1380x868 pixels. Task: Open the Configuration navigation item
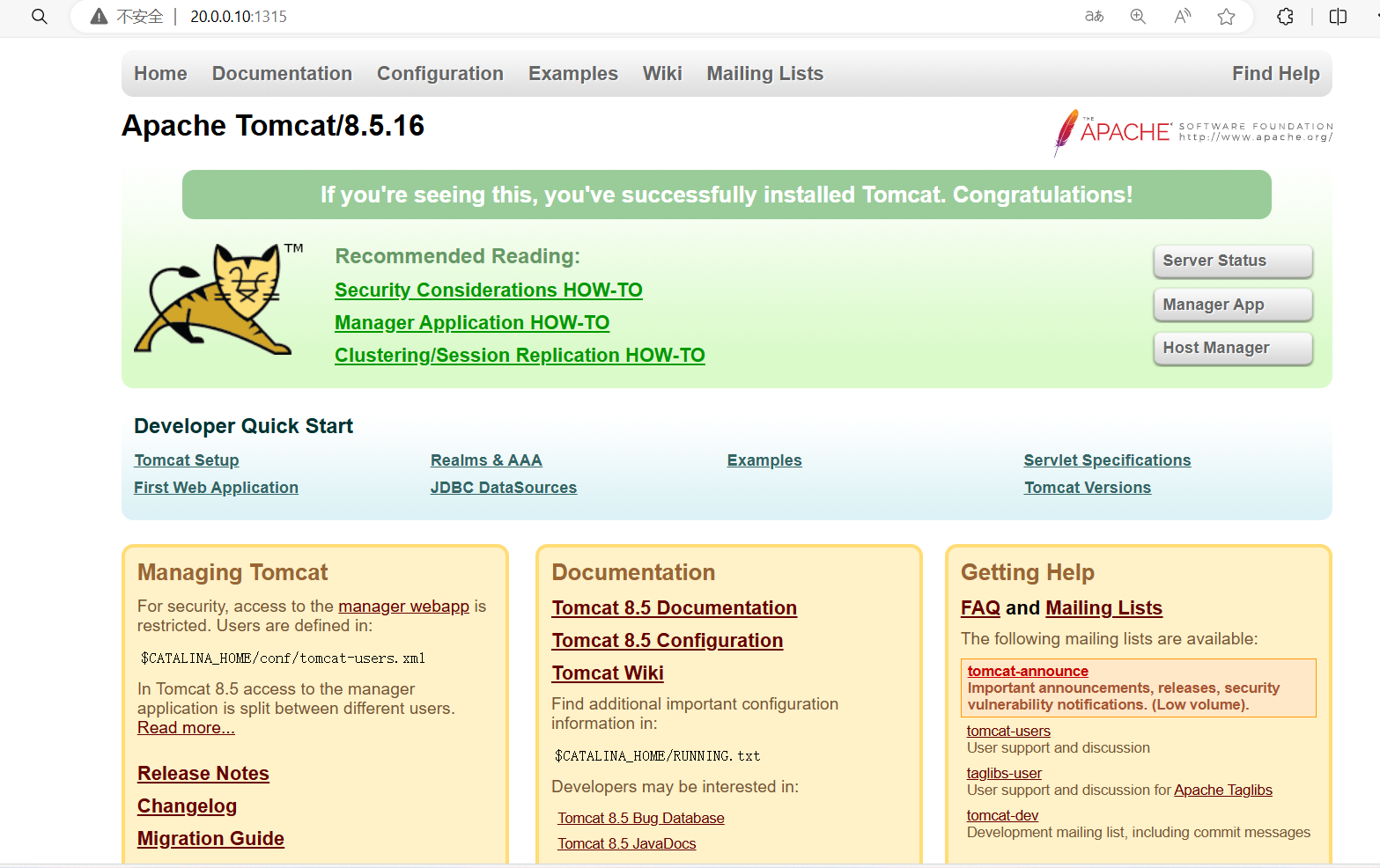[x=440, y=74]
